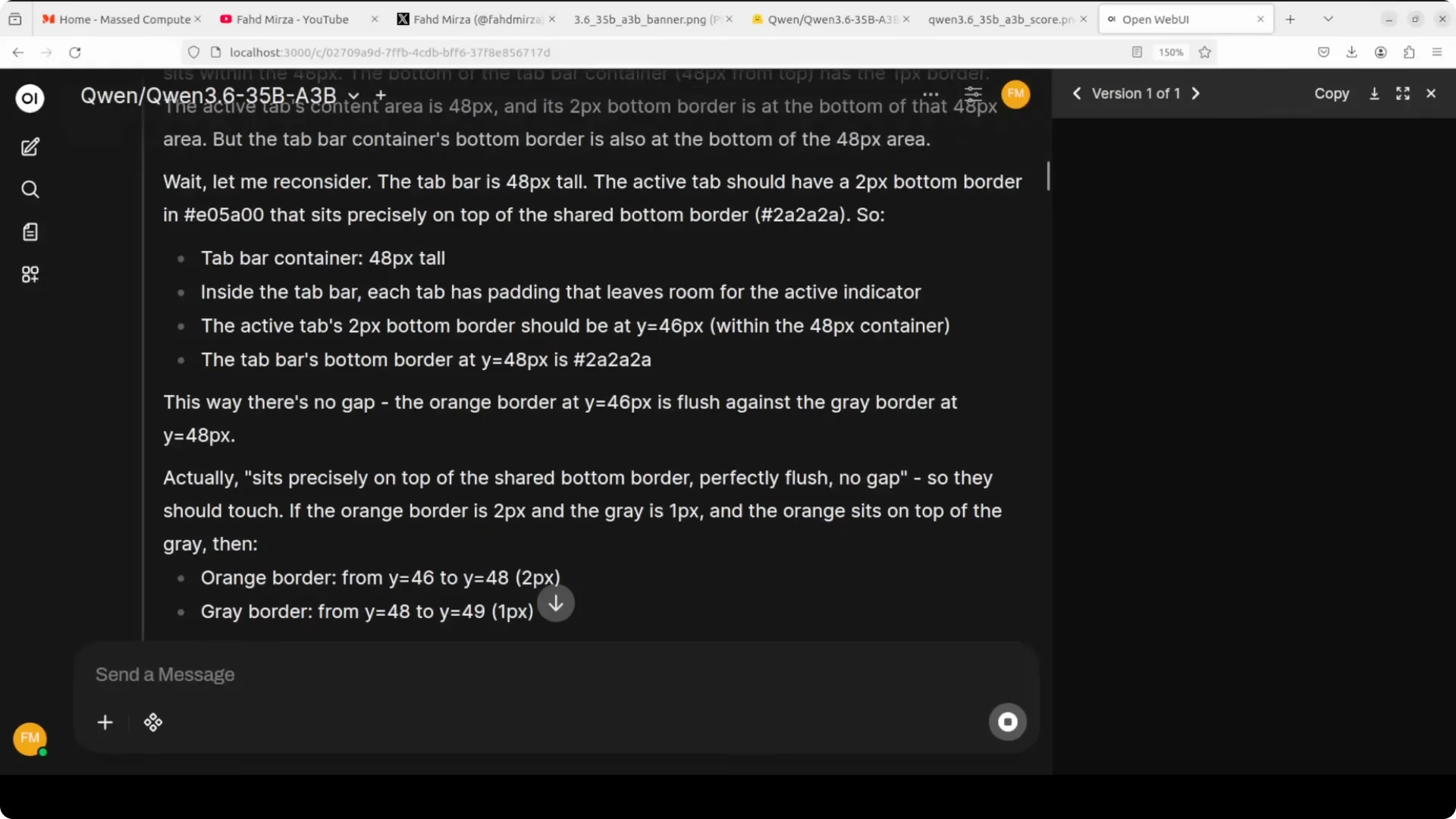This screenshot has height=819, width=1456.
Task: Jump to bottom of chat arrow button
Action: click(x=556, y=604)
